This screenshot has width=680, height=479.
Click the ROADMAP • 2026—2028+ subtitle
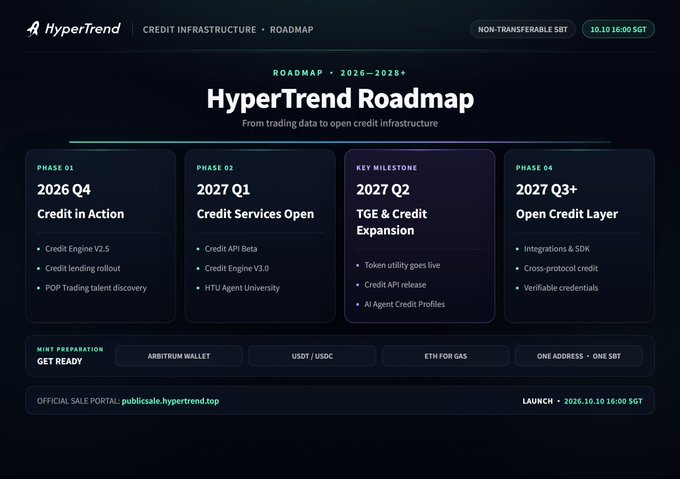(x=340, y=73)
